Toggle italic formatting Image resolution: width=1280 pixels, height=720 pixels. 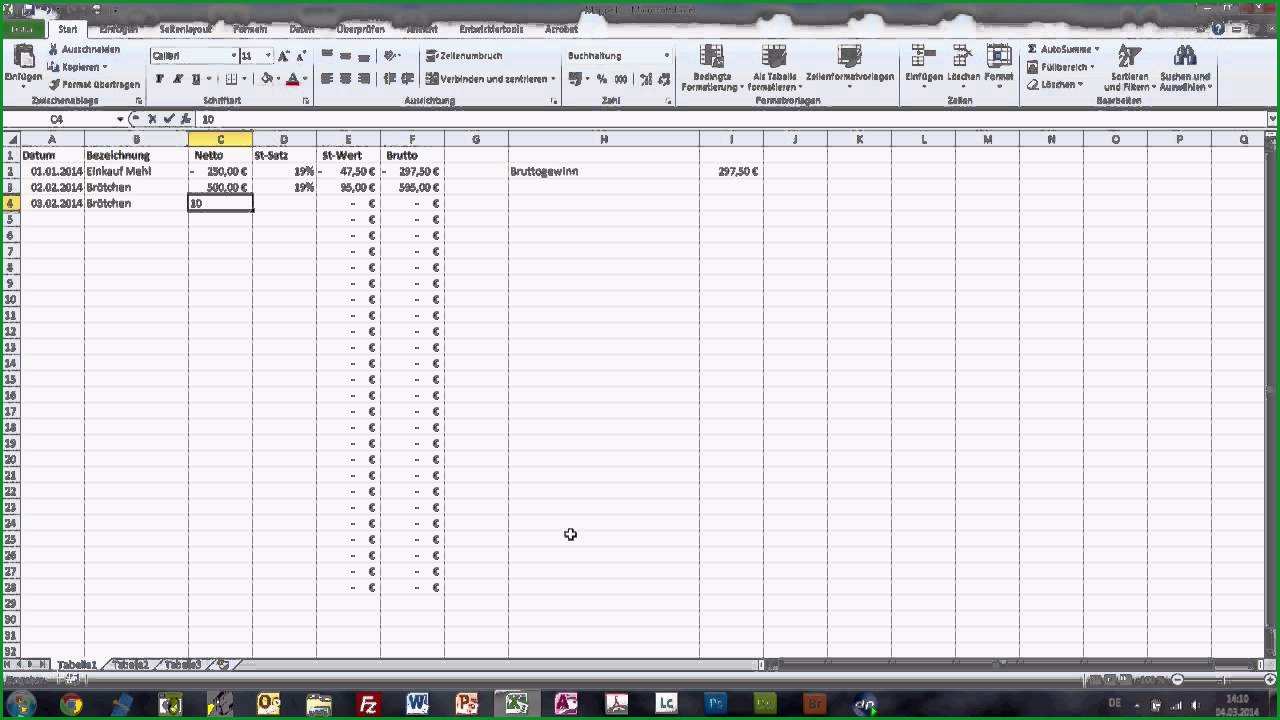pyautogui.click(x=177, y=79)
